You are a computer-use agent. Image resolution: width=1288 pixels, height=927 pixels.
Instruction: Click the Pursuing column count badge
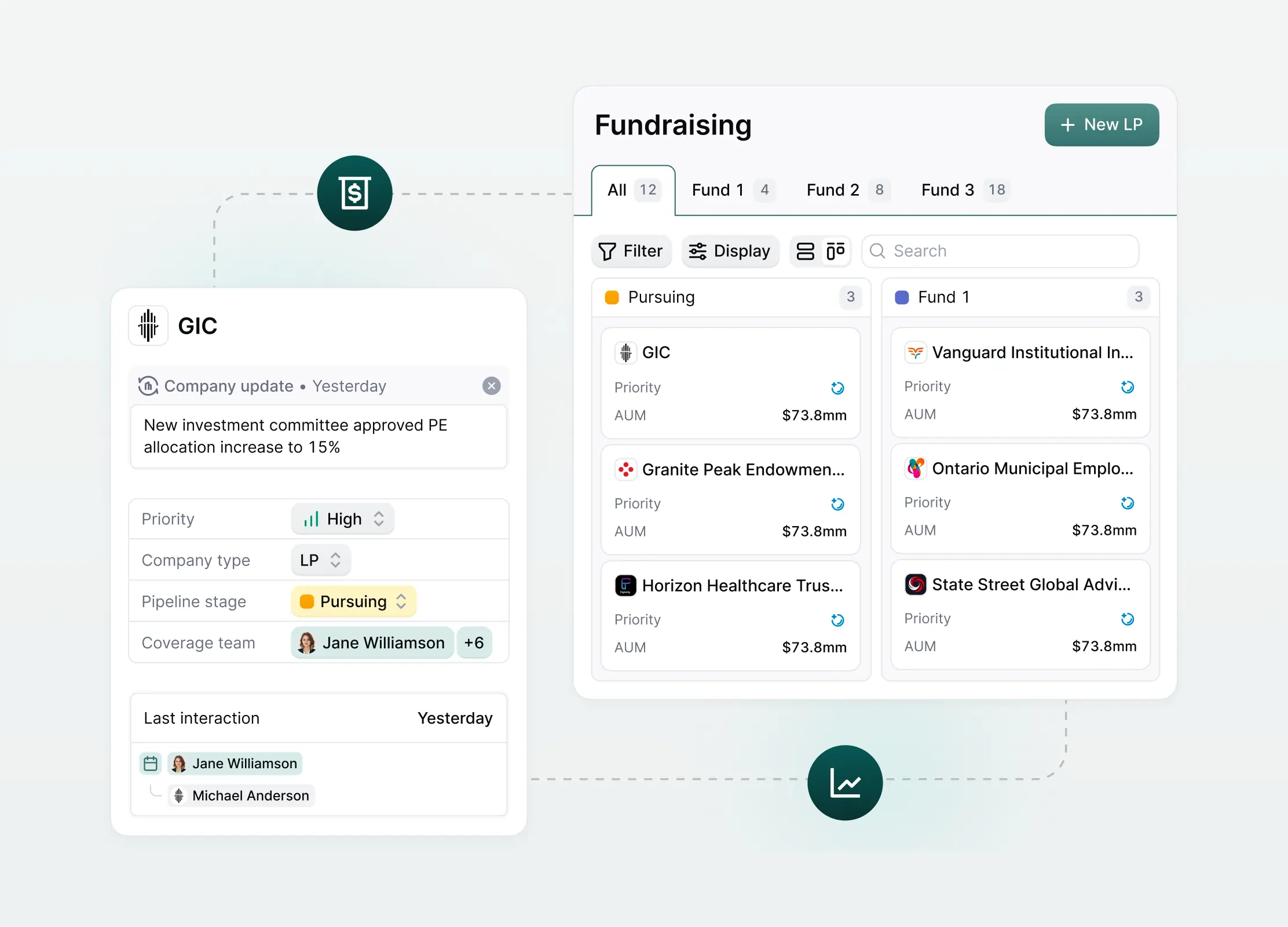pos(850,297)
